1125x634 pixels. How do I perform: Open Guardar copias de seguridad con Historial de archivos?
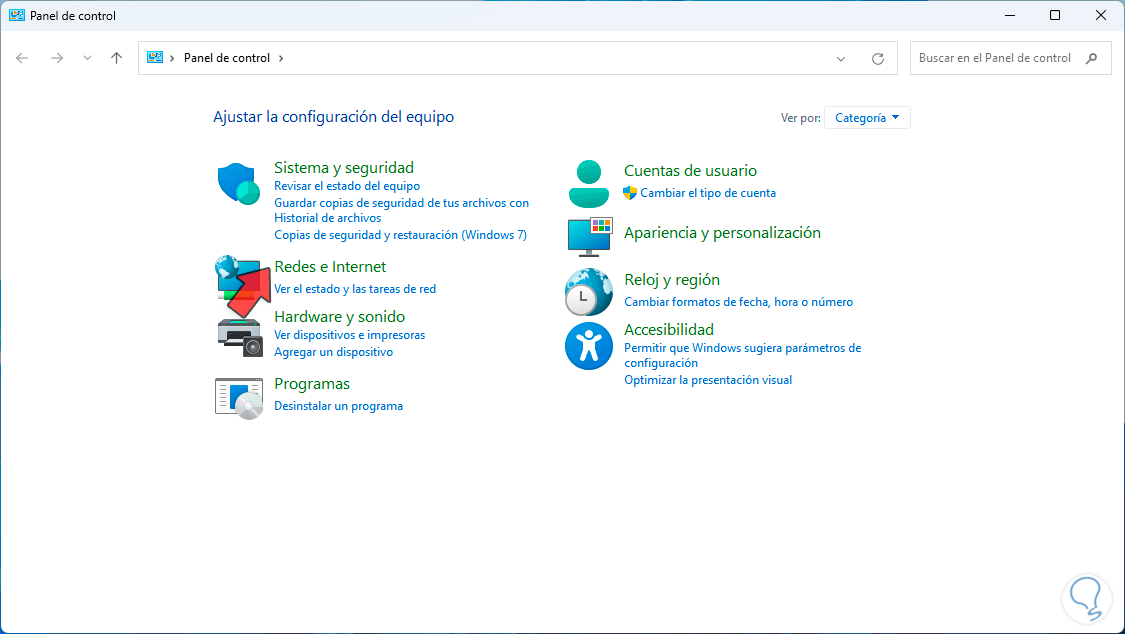[401, 210]
